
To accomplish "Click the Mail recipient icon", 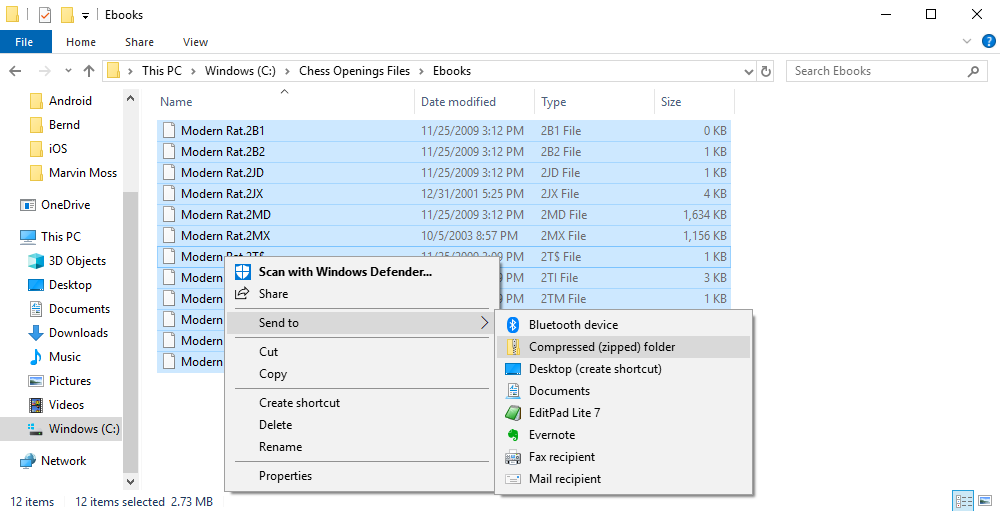I will (513, 479).
